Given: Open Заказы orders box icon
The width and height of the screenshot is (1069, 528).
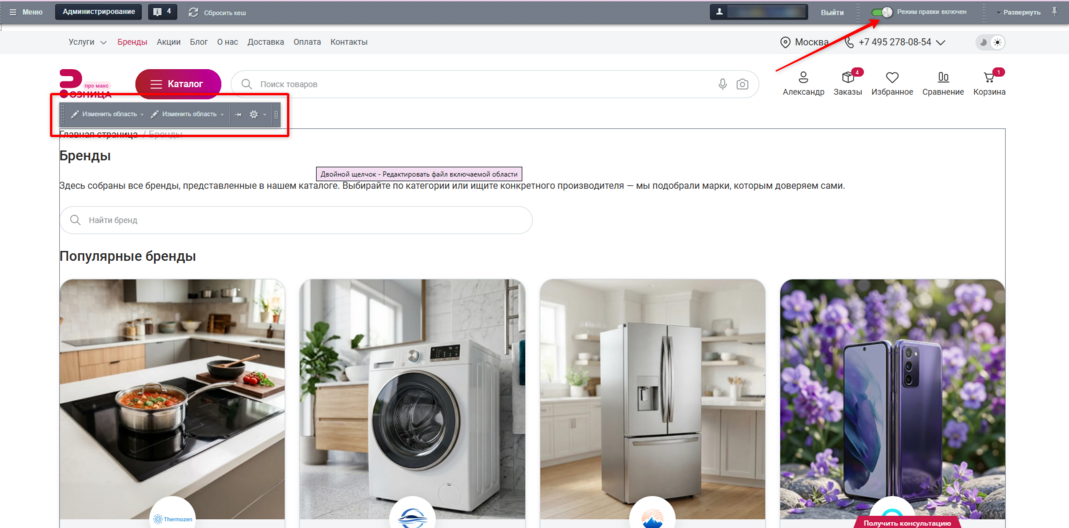Looking at the screenshot, I should pos(848,83).
